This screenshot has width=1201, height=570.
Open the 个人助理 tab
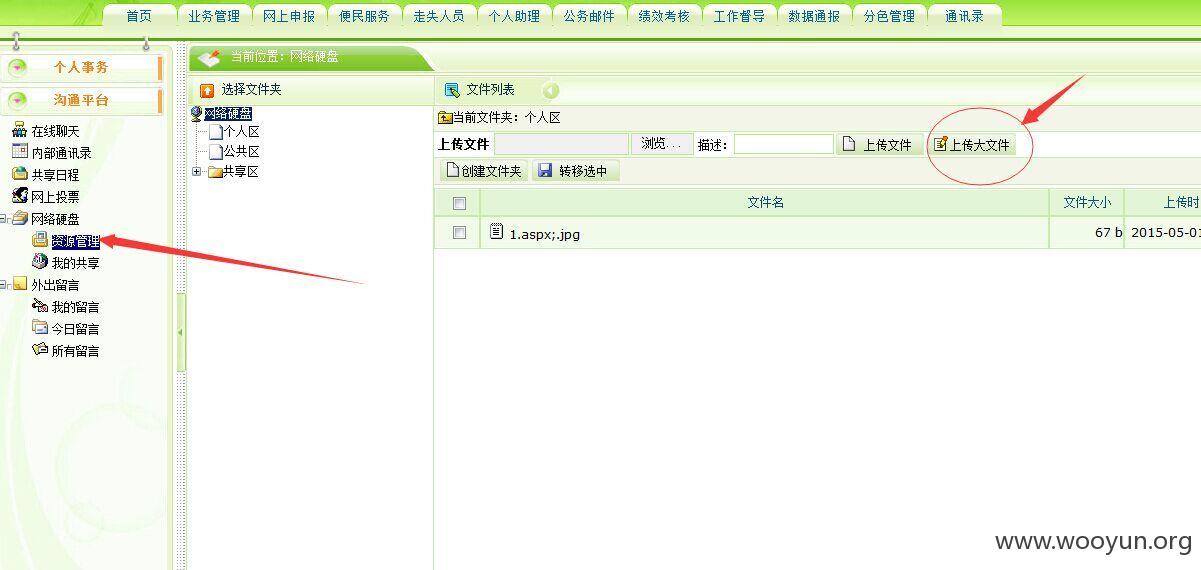tap(514, 16)
